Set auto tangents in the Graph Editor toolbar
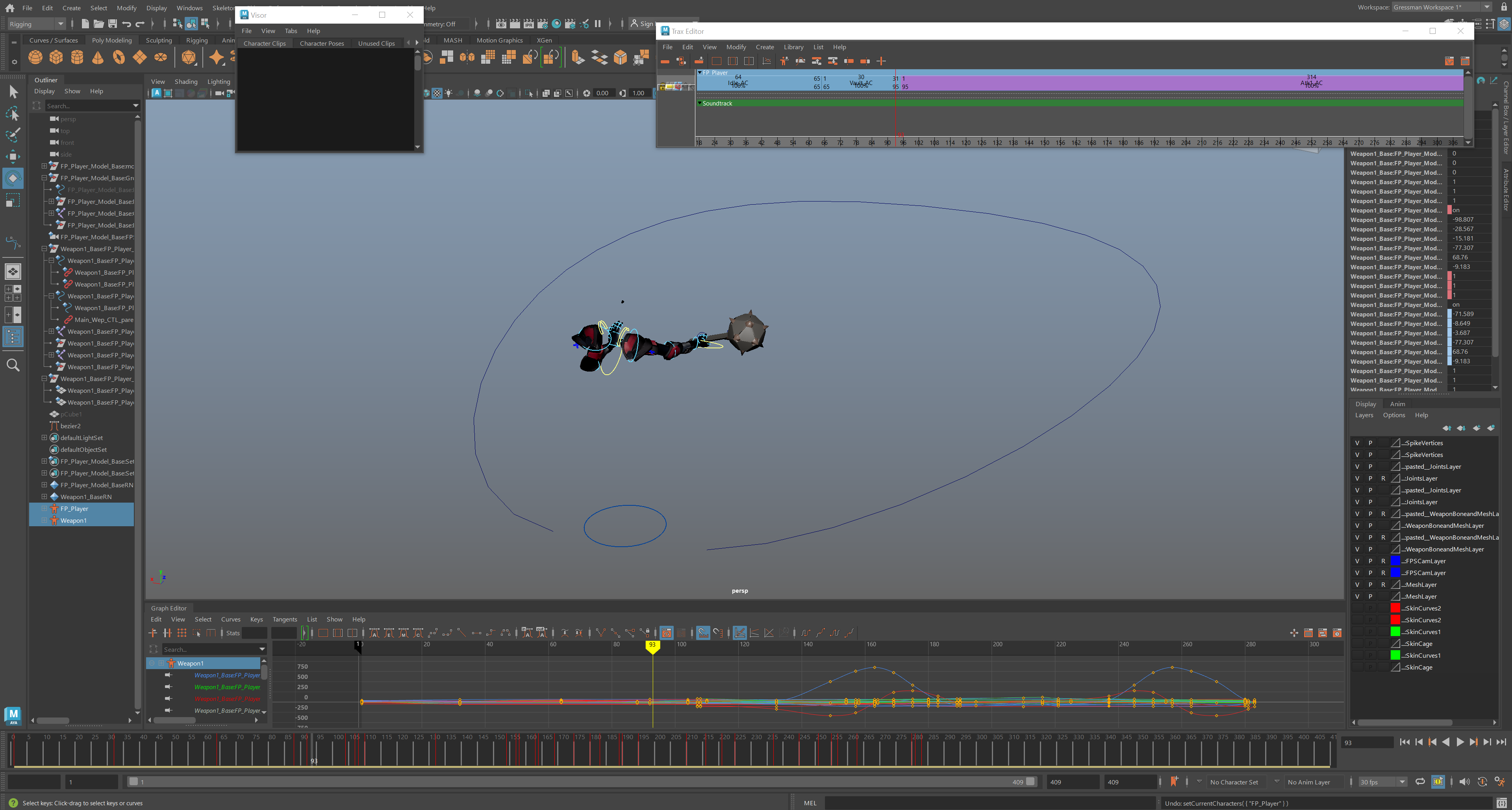Image resolution: width=1512 pixels, height=810 pixels. 375,633
